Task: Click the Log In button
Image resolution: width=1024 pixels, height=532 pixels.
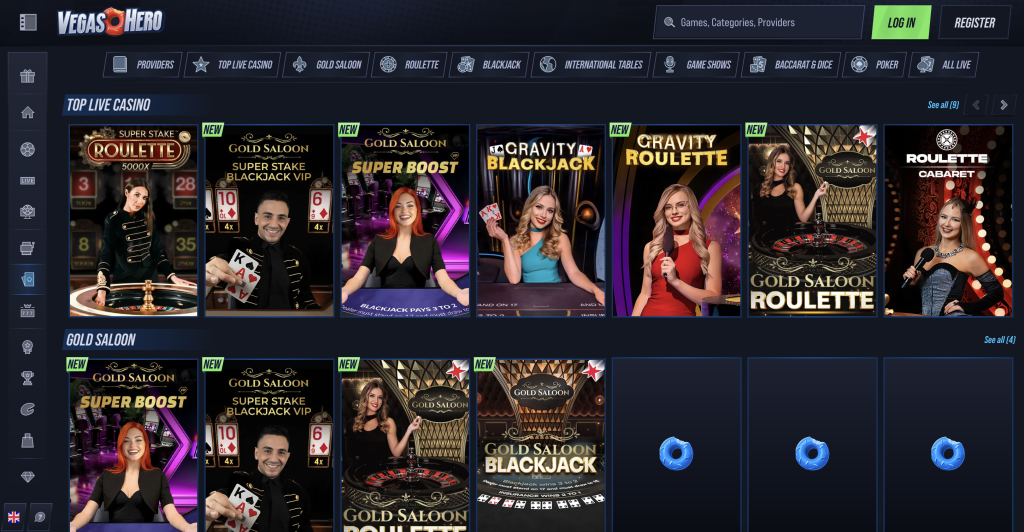Action: pos(901,22)
